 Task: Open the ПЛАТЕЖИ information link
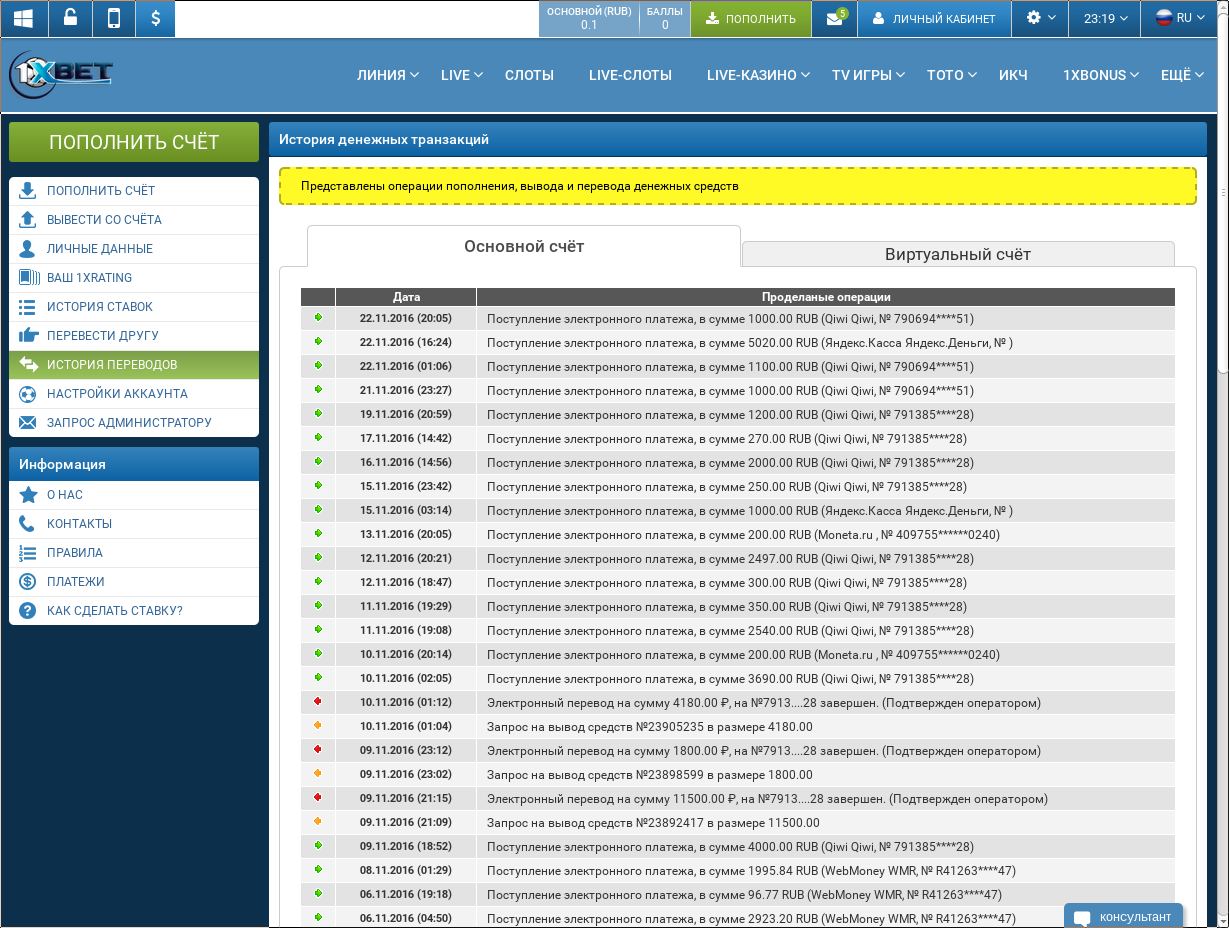[x=76, y=581]
